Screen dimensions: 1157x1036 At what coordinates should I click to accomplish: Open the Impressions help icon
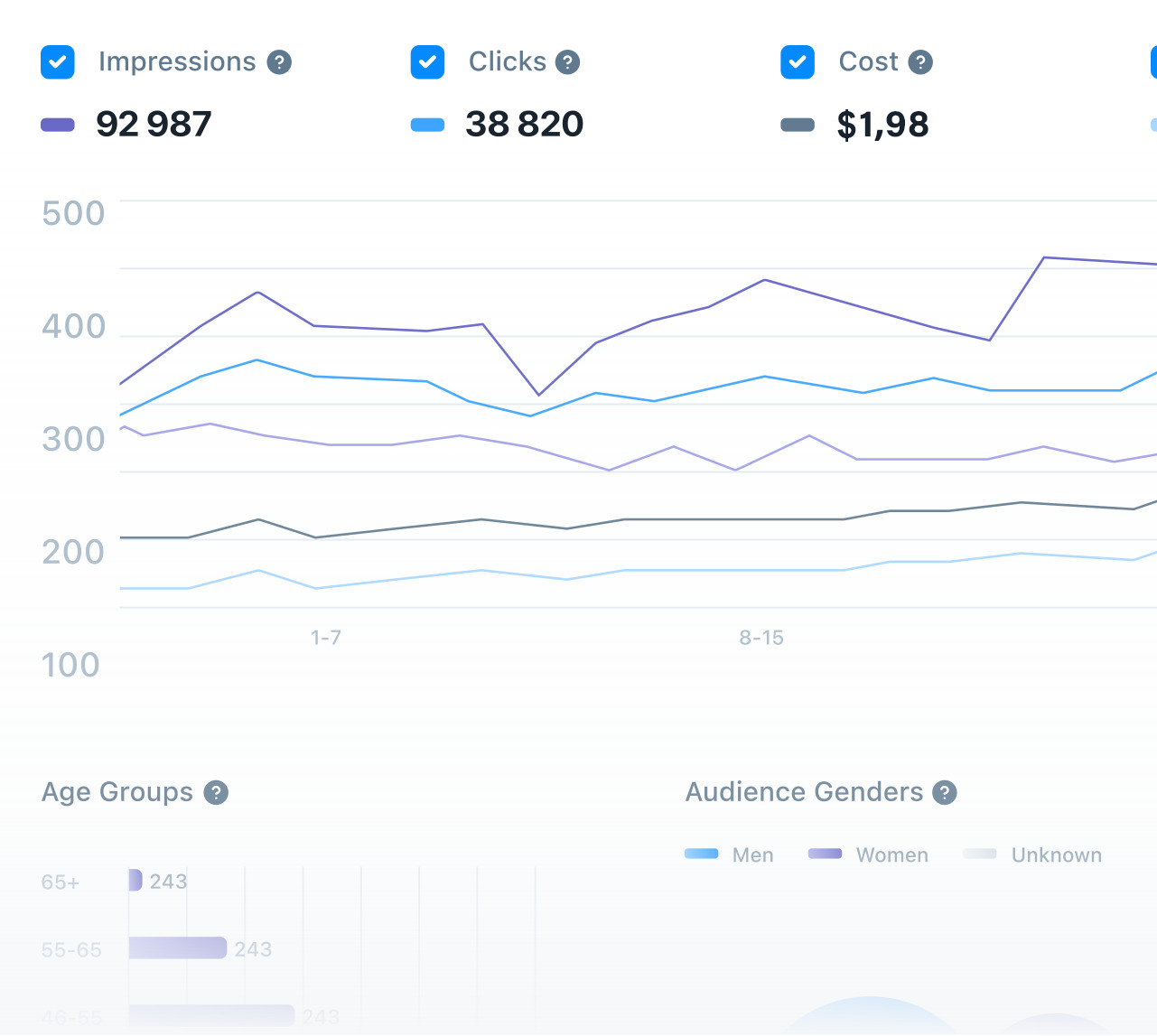click(280, 61)
